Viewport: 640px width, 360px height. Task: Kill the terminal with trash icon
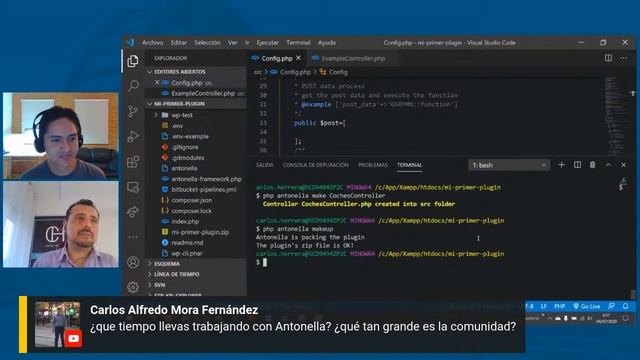tap(592, 165)
